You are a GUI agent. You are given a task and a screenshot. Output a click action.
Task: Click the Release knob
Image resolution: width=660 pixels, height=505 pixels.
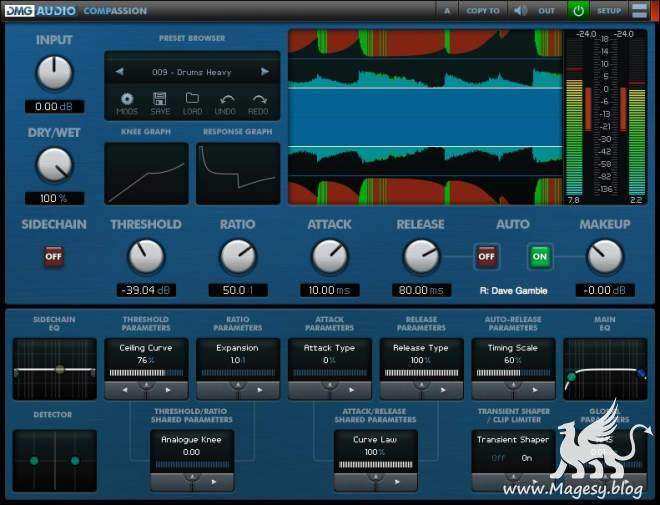pyautogui.click(x=421, y=256)
